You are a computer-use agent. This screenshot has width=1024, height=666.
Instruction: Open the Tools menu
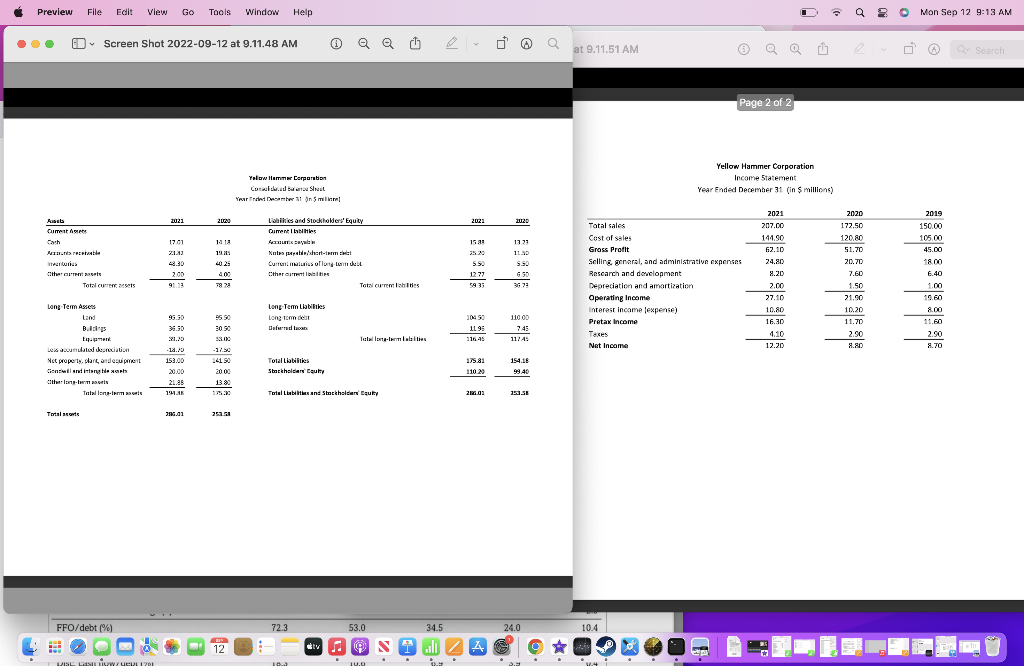tap(219, 12)
